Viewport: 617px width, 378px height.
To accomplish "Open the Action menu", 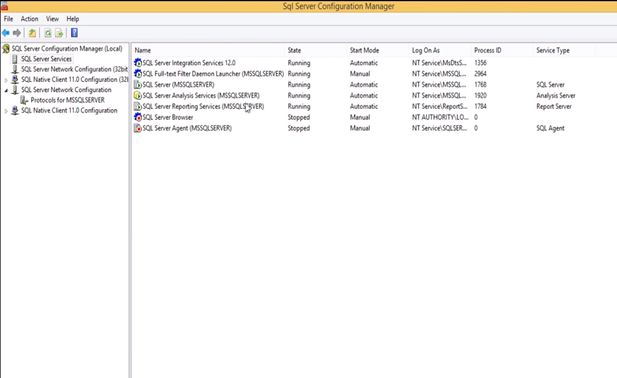I will 30,19.
